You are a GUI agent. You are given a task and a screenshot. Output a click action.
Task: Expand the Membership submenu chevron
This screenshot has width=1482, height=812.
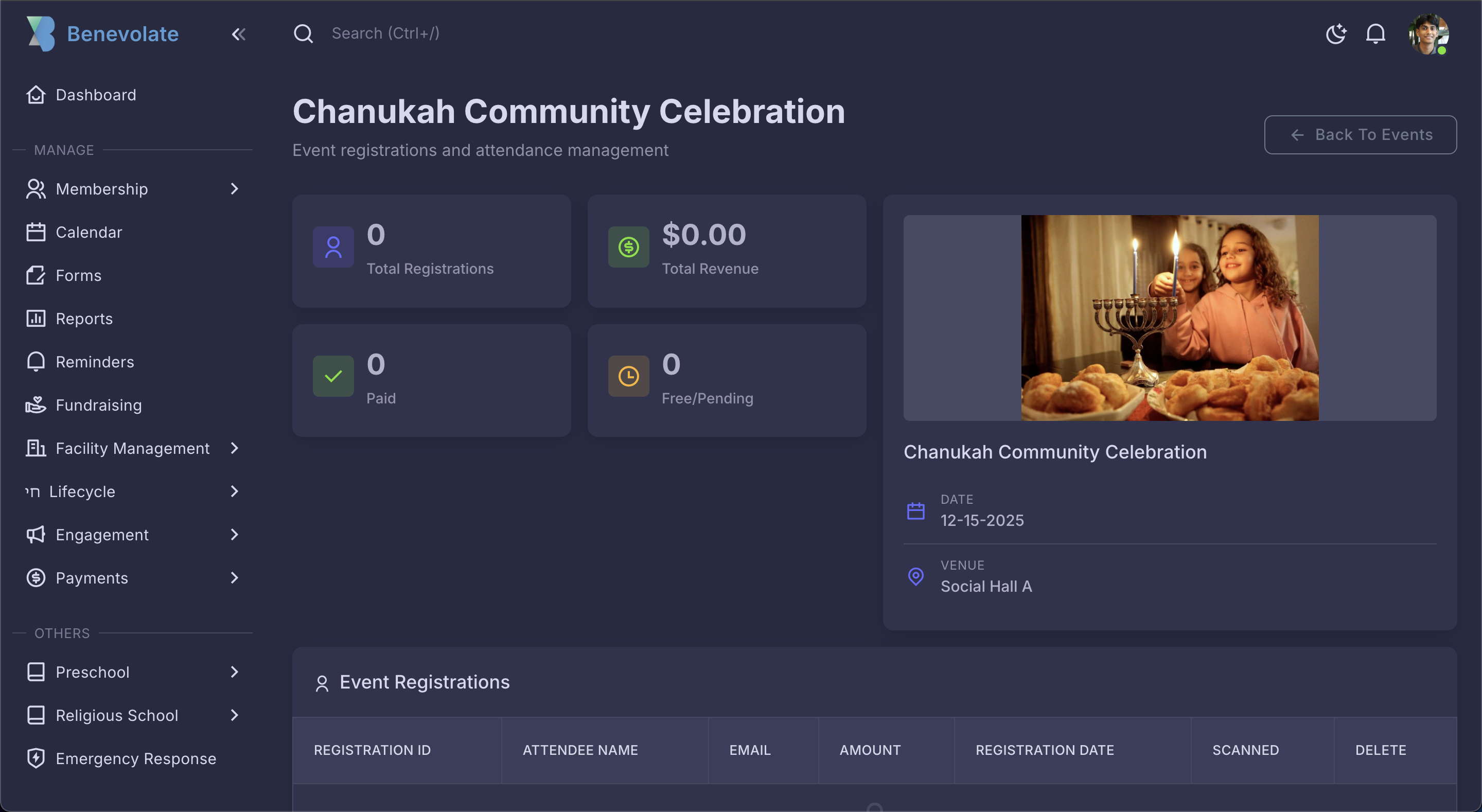pyautogui.click(x=234, y=189)
